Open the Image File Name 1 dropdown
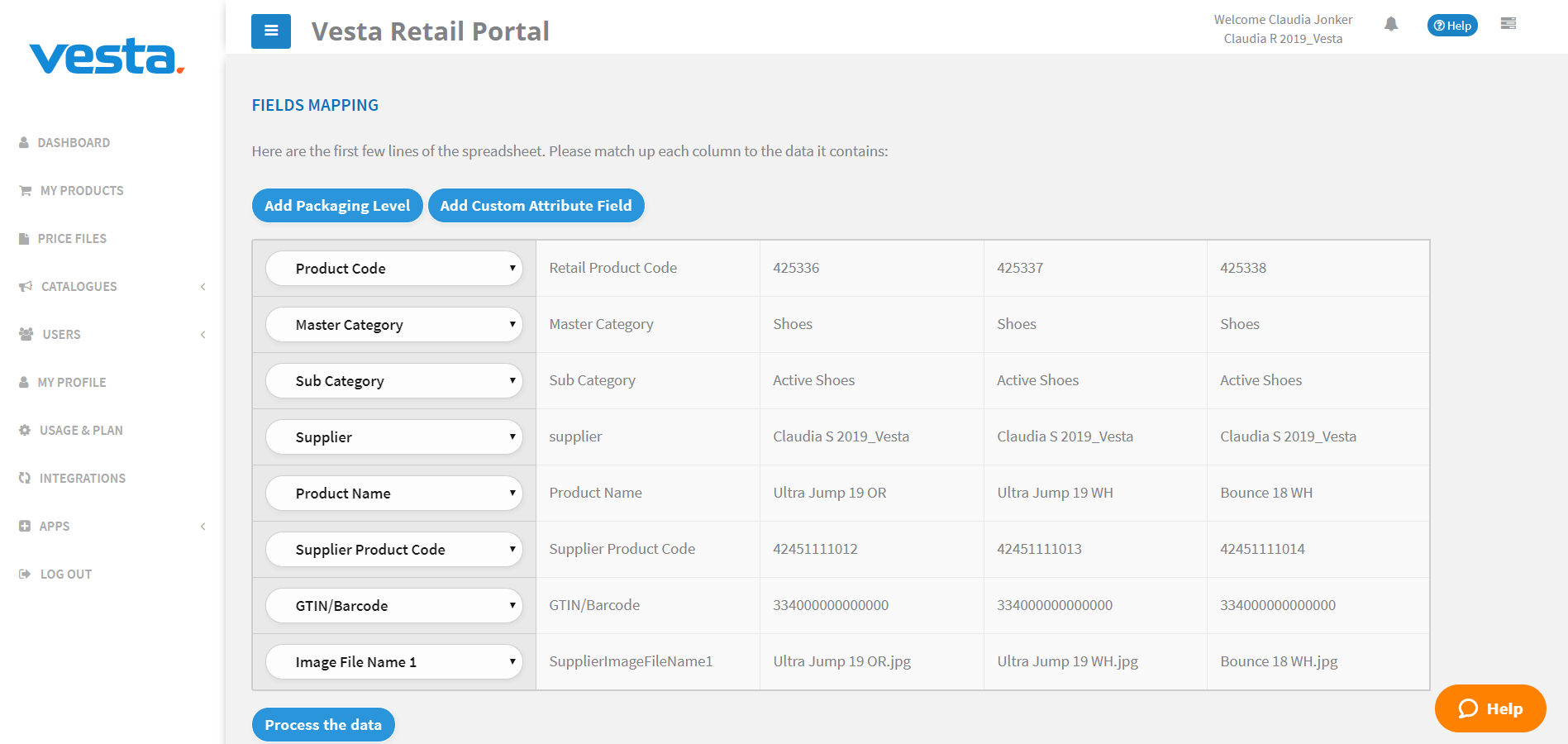This screenshot has width=1568, height=744. coord(394,661)
